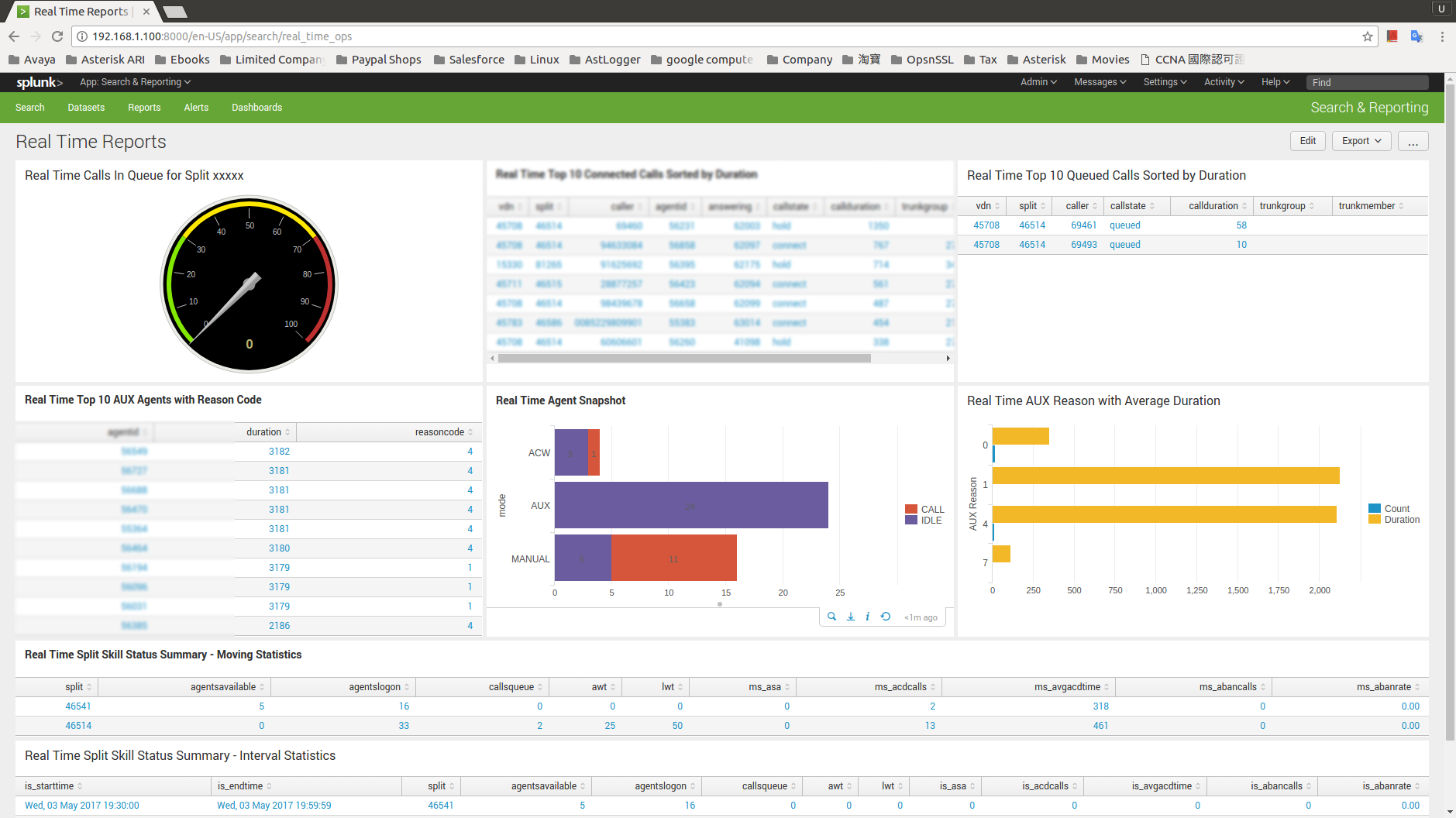
Task: Click the Splunk logo
Action: pyautogui.click(x=39, y=82)
